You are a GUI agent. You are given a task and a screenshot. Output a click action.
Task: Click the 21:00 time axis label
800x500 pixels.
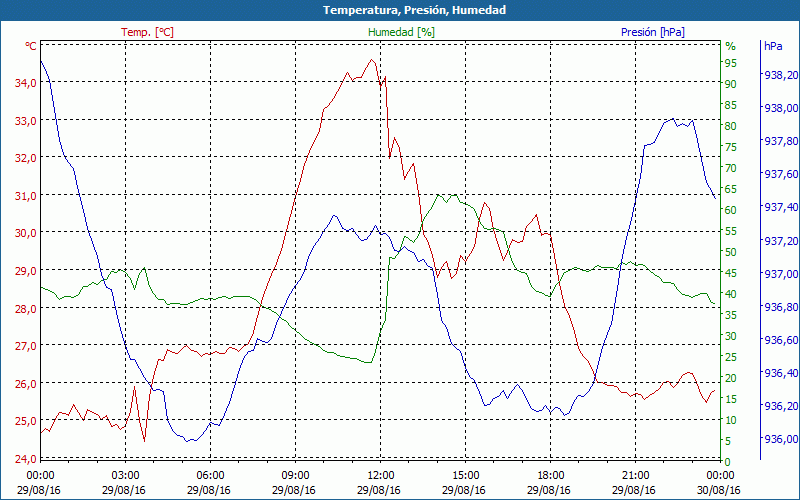[x=636, y=476]
